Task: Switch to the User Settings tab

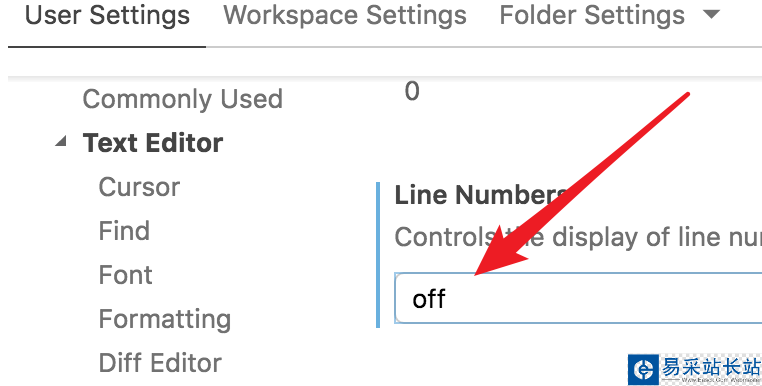Action: point(107,16)
